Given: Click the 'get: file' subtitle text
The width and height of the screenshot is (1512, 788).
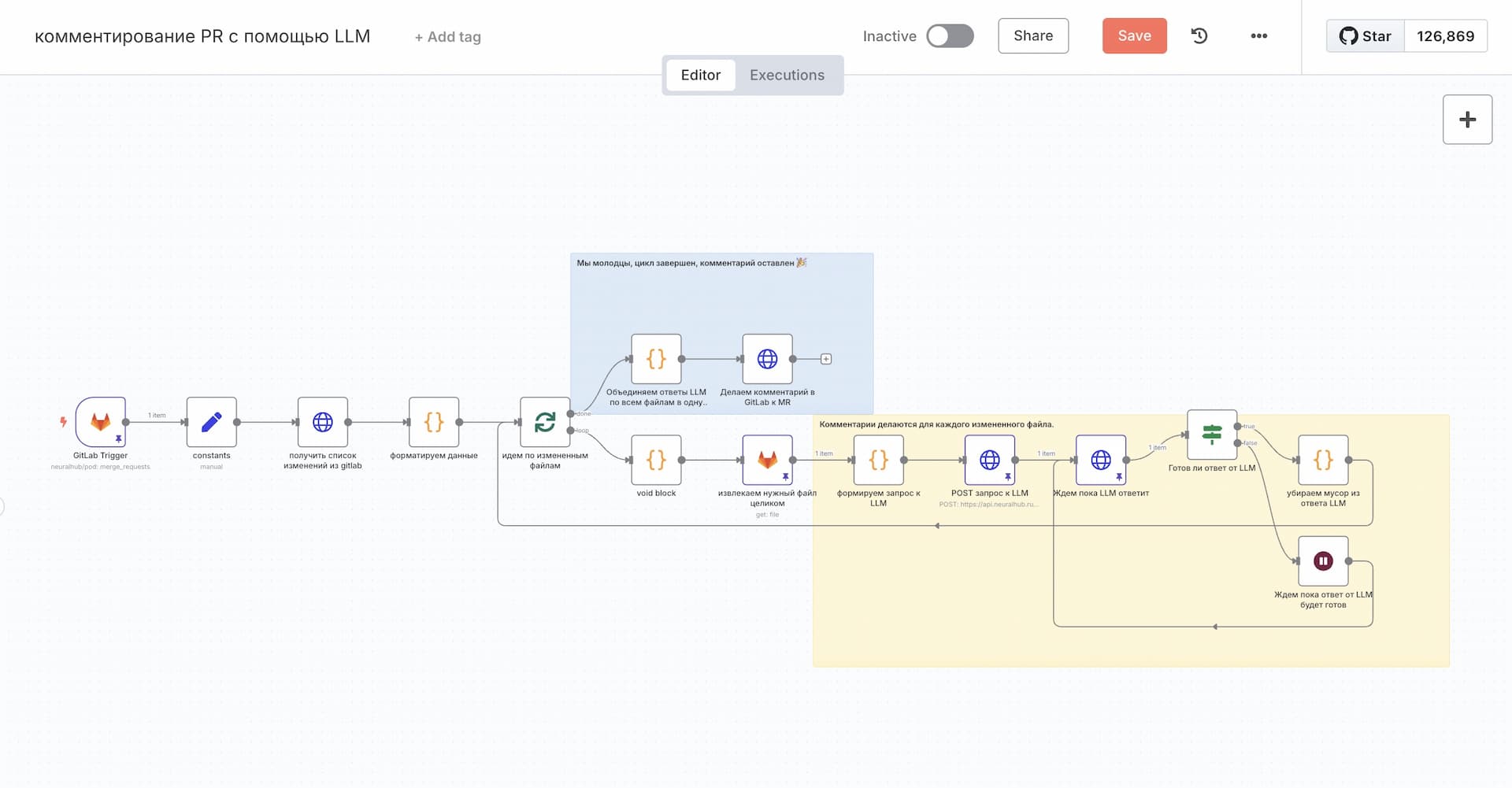Looking at the screenshot, I should (767, 515).
